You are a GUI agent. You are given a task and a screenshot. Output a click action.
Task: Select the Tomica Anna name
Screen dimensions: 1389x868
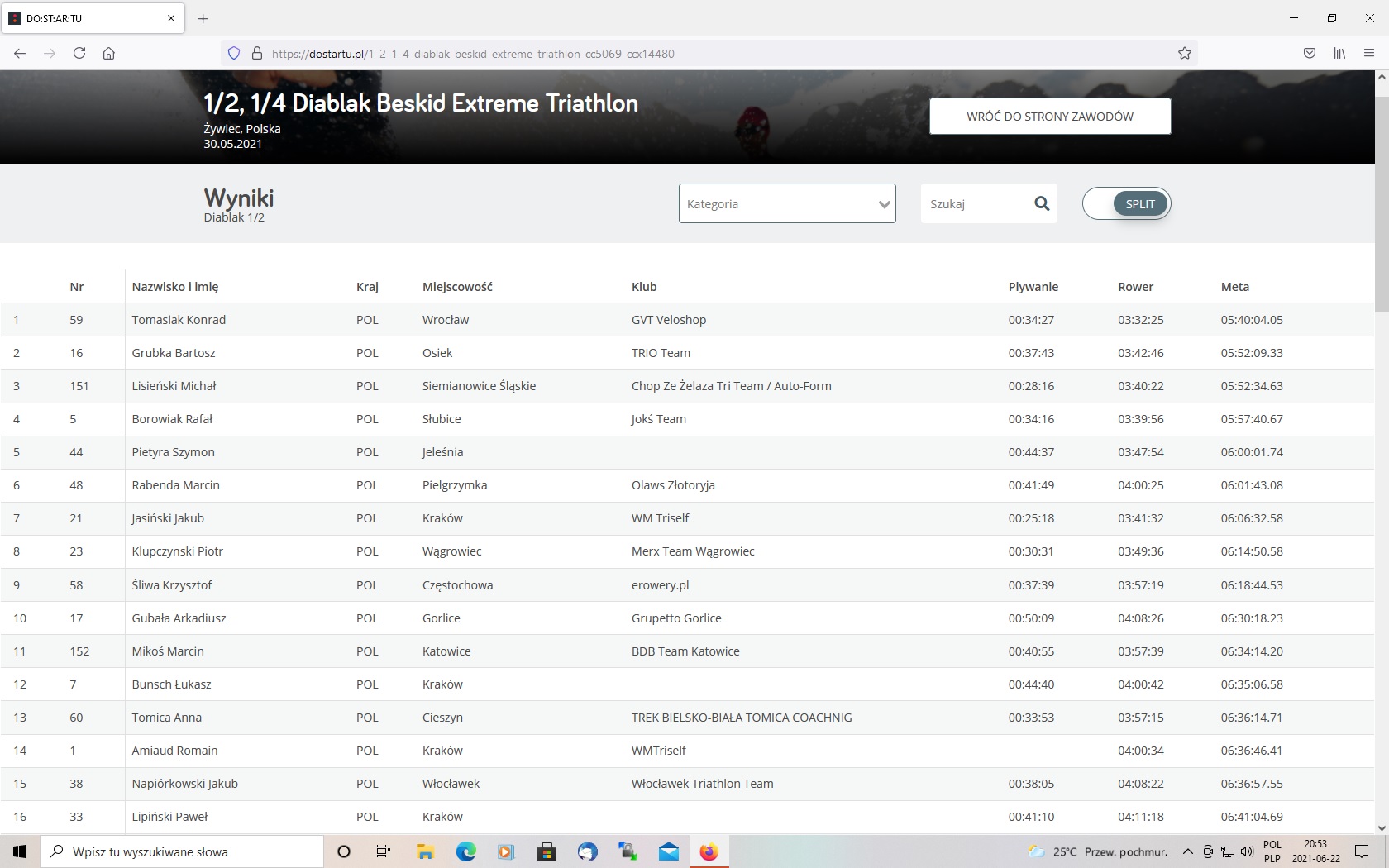[166, 718]
